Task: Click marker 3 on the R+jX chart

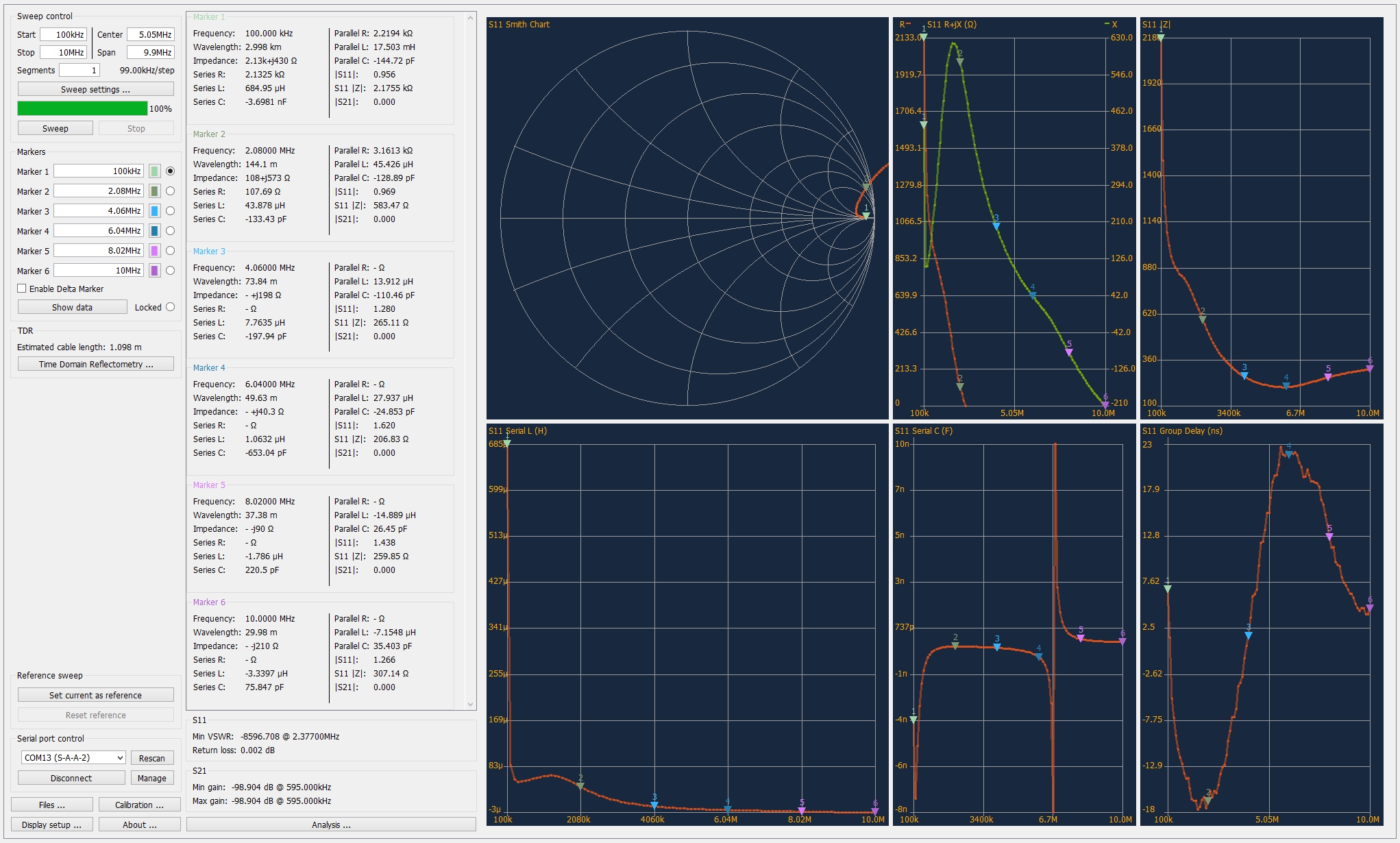Action: coord(996,225)
